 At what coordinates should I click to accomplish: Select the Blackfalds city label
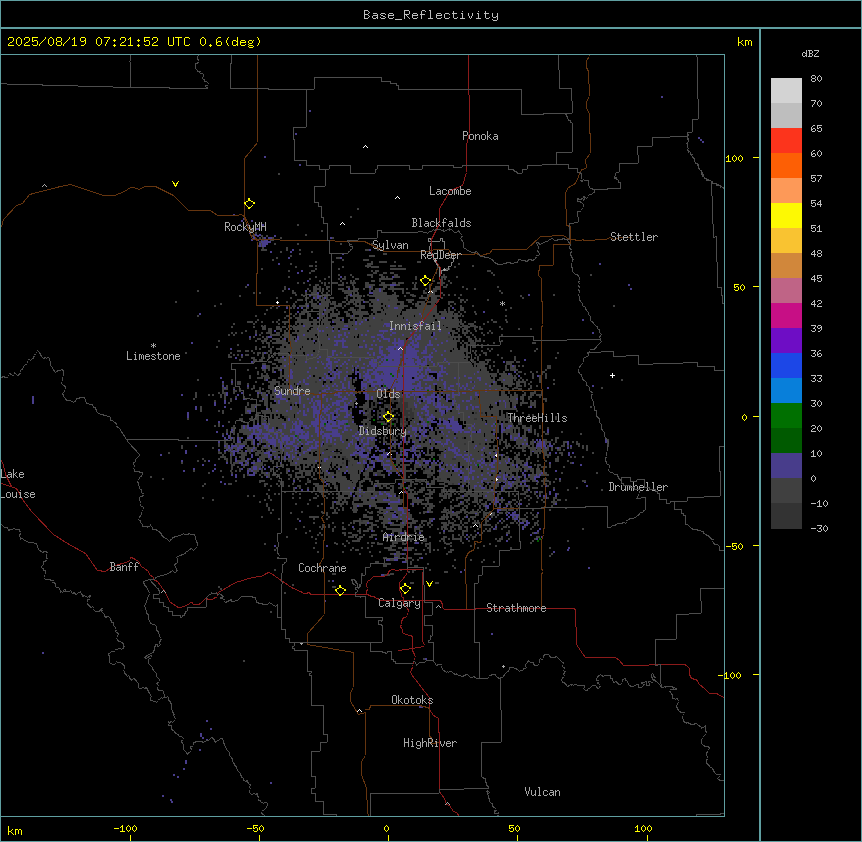pyautogui.click(x=441, y=223)
